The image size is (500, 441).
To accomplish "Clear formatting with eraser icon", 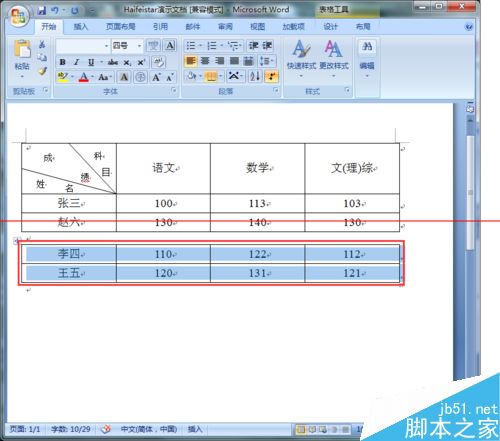I will pos(158,62).
